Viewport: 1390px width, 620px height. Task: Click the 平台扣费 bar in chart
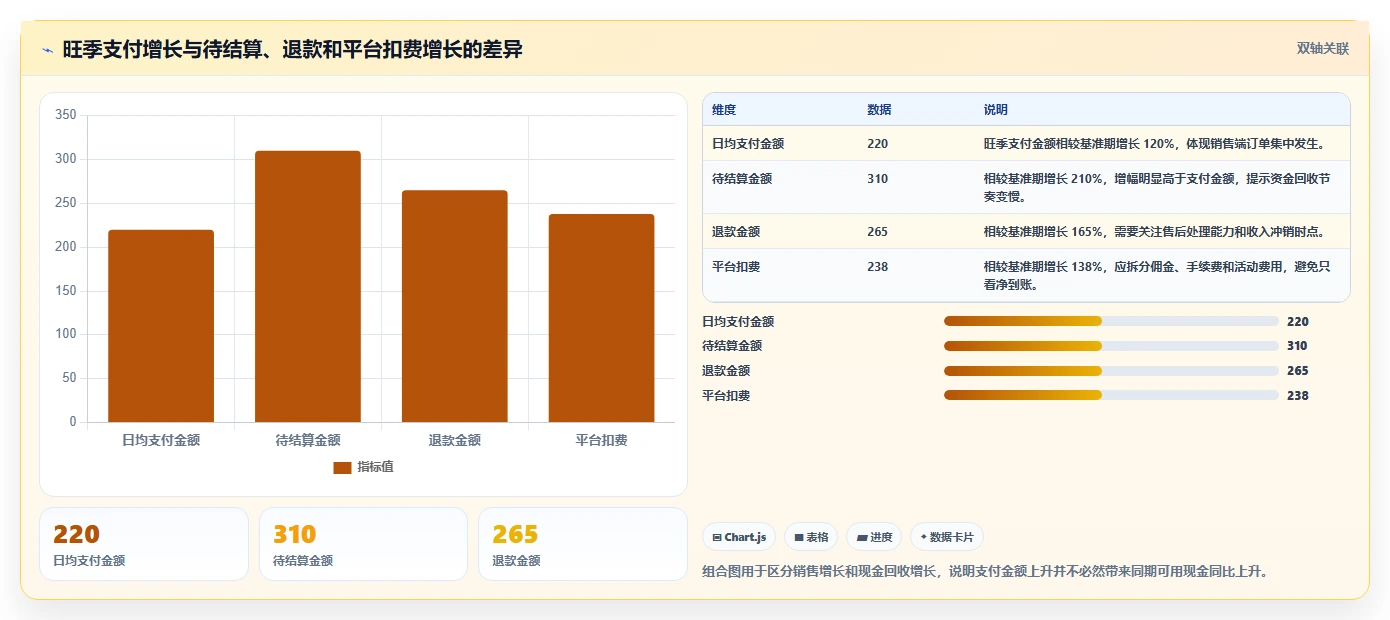(x=602, y=318)
